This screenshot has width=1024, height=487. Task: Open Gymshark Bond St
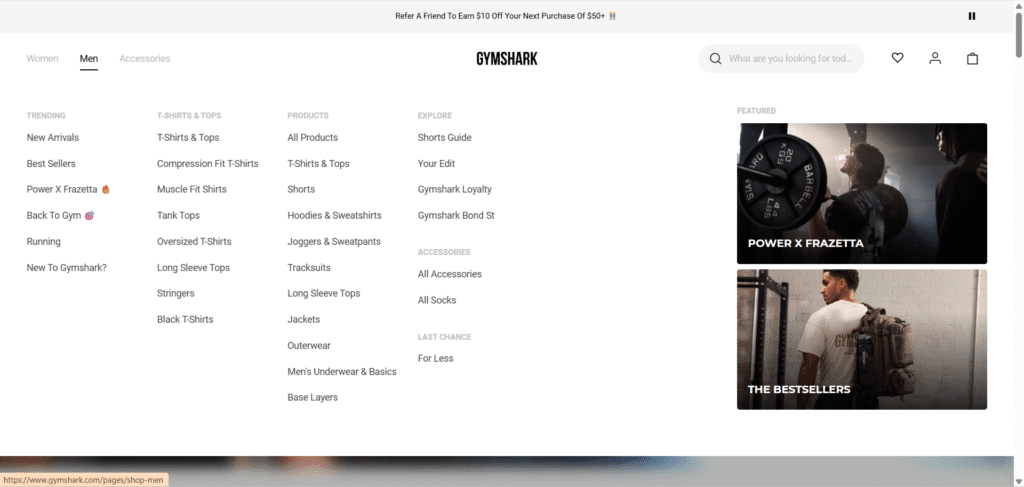[x=456, y=215]
